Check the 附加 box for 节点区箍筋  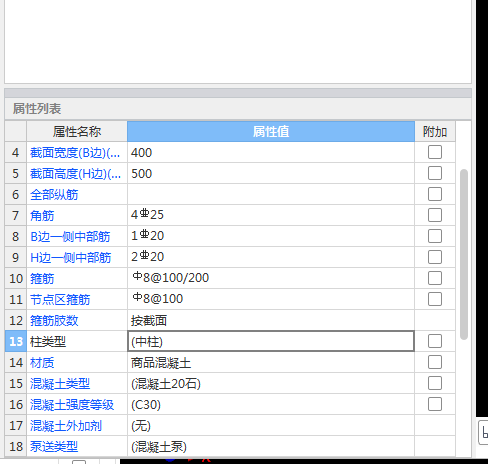[435, 299]
